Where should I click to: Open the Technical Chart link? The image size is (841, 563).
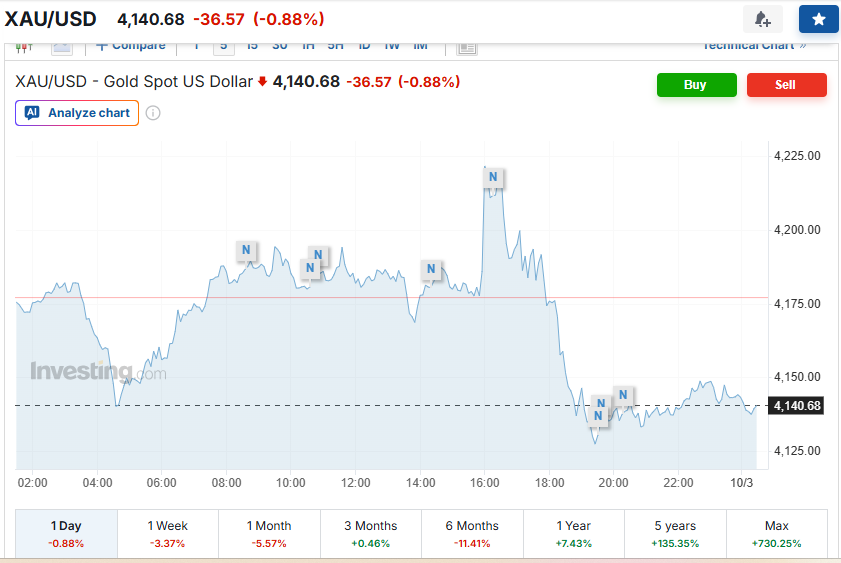pos(755,47)
